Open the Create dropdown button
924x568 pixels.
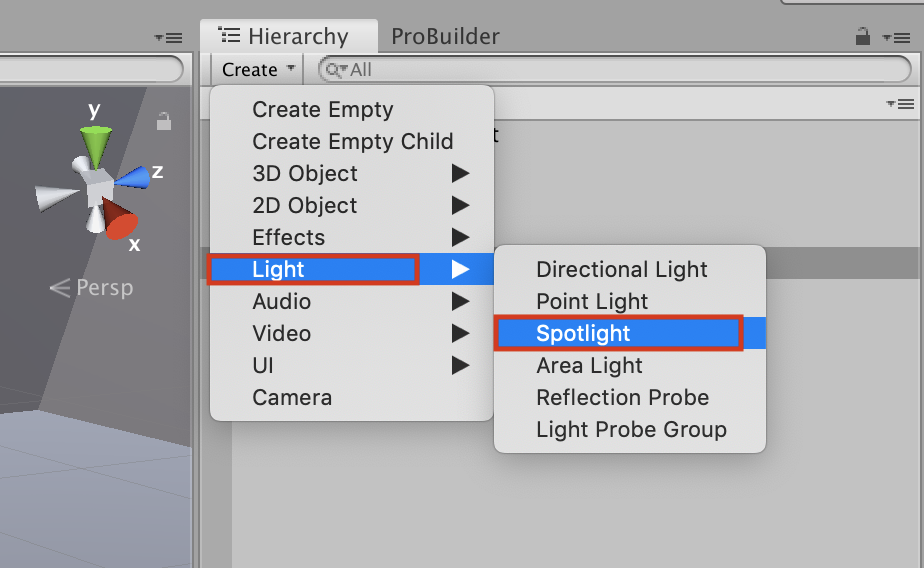(x=258, y=70)
